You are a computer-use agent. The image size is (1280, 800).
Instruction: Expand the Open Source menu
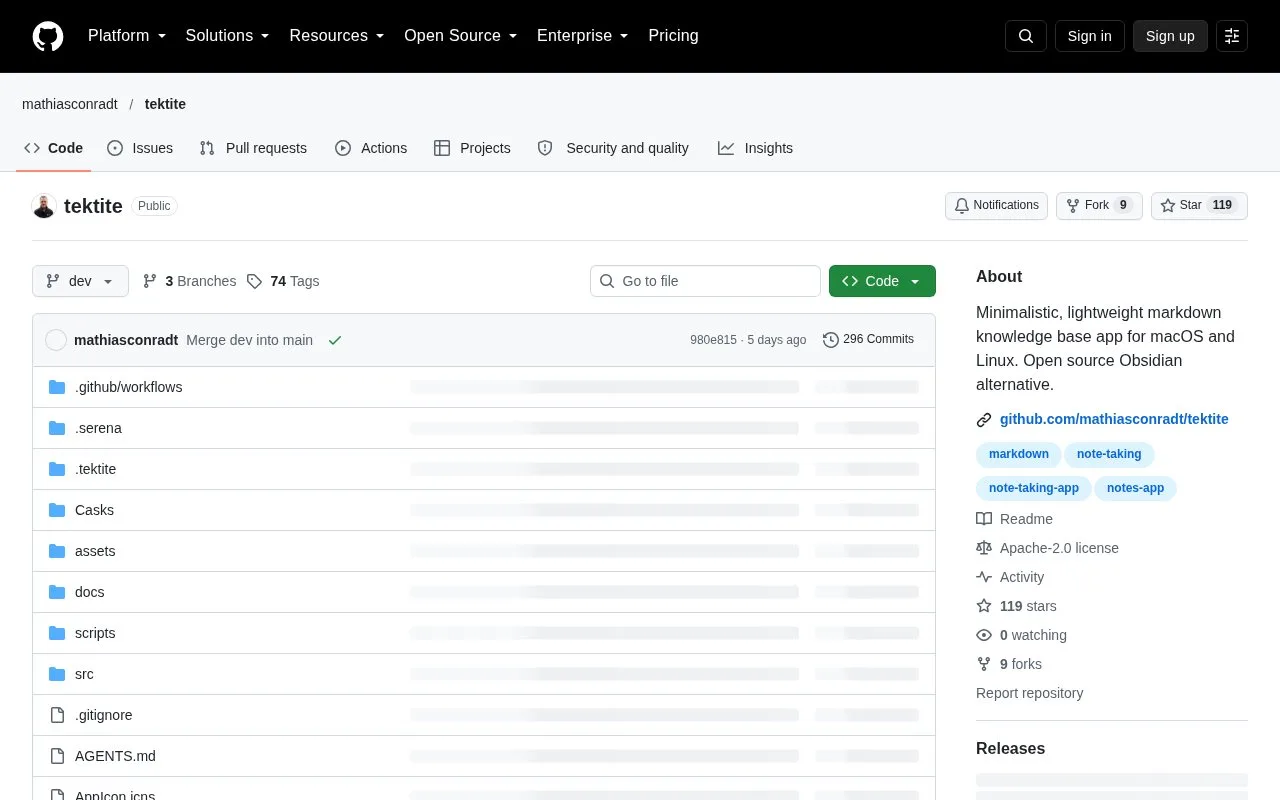(x=461, y=36)
